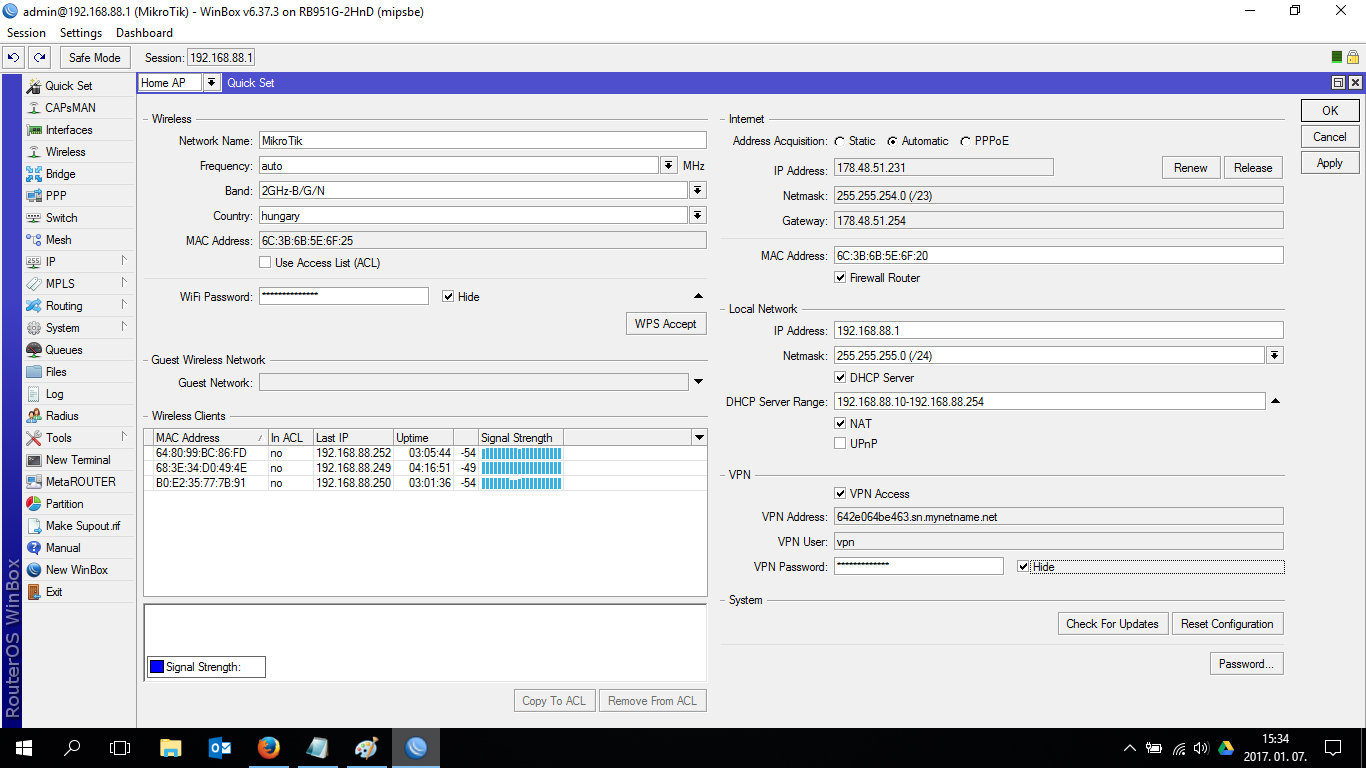Open the Home AP mode dropdown
This screenshot has height=768, width=1366.
(212, 83)
